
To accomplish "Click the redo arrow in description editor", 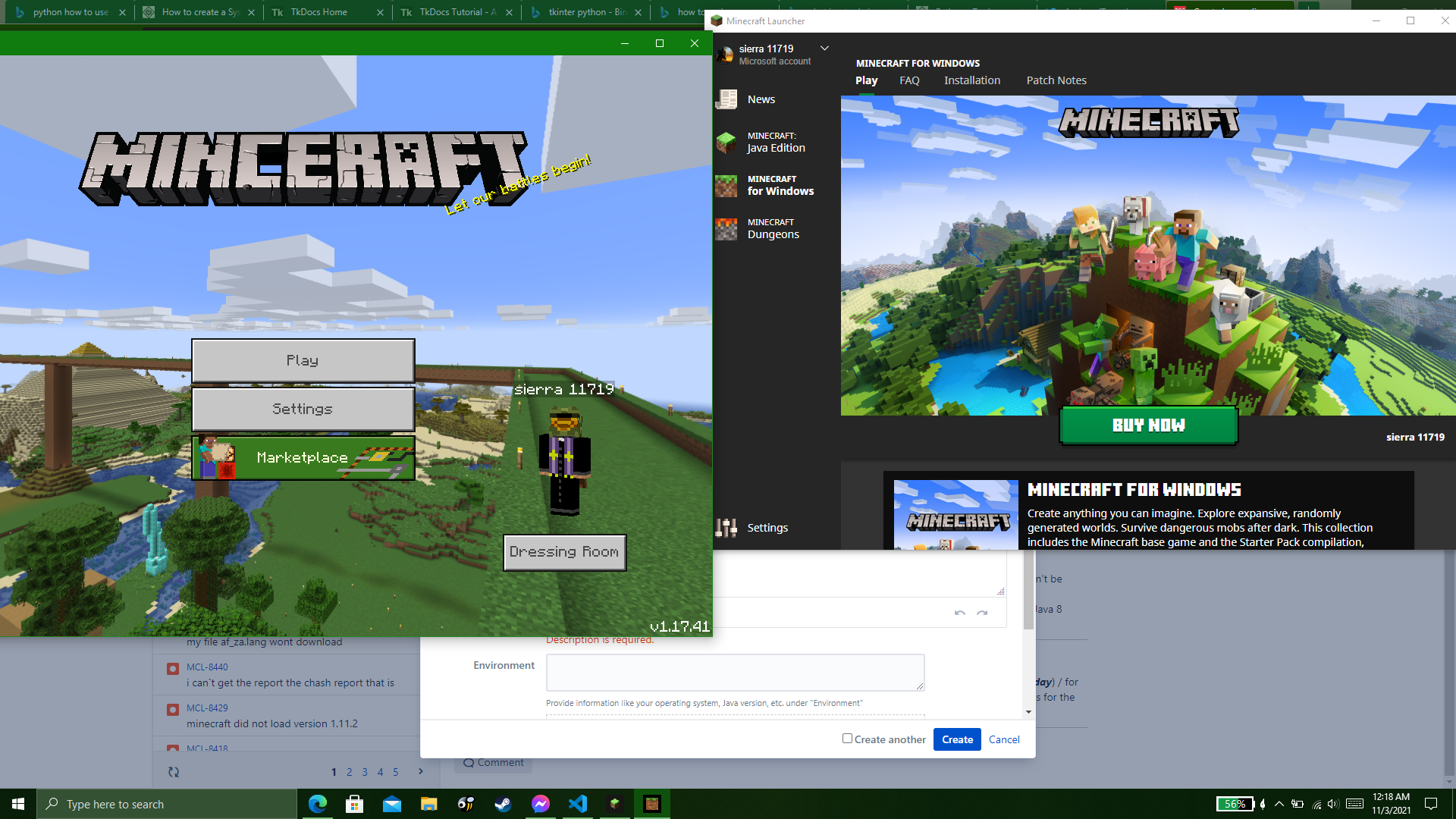I will [982, 613].
